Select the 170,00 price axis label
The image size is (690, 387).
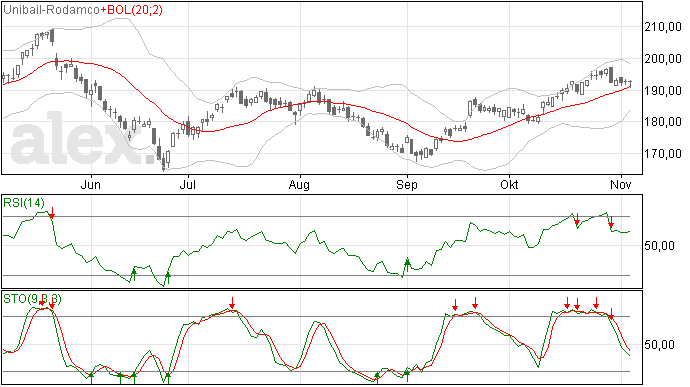pos(663,154)
